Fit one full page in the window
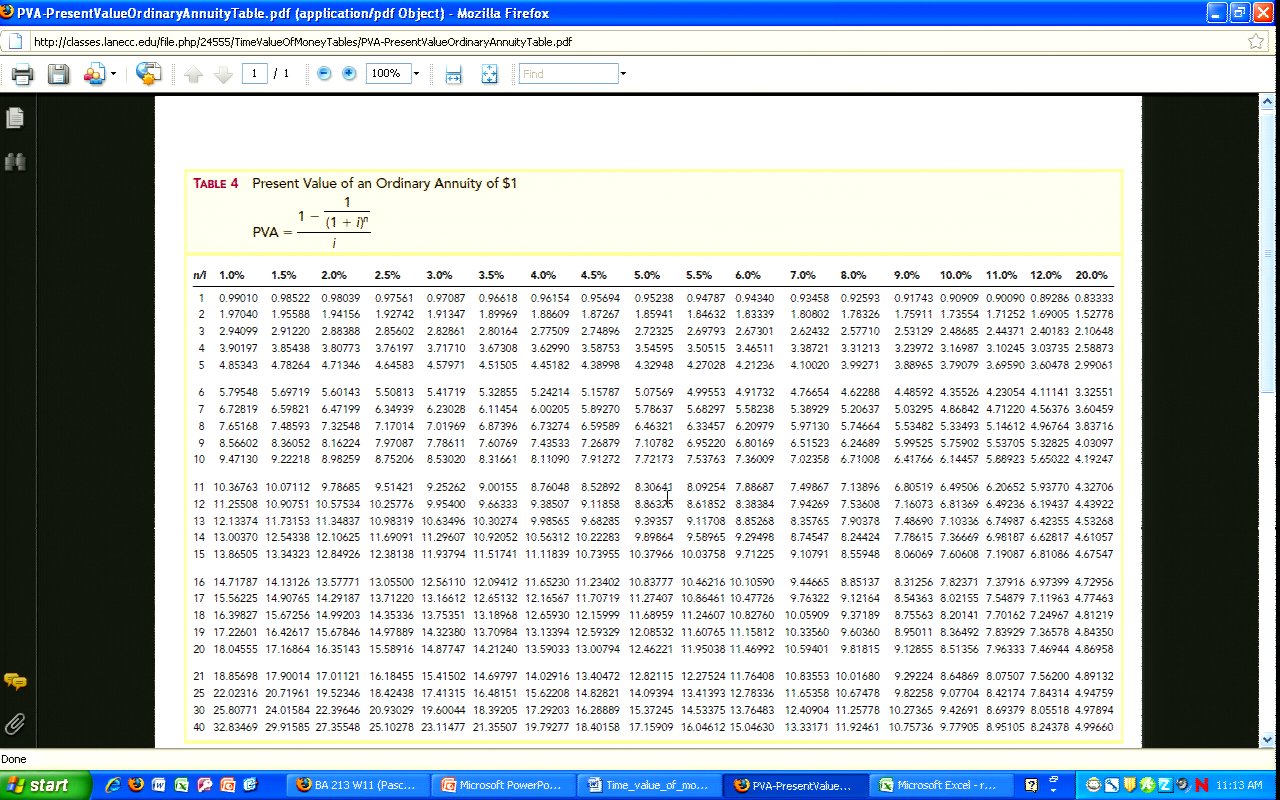Image resolution: width=1280 pixels, height=800 pixels. click(489, 74)
